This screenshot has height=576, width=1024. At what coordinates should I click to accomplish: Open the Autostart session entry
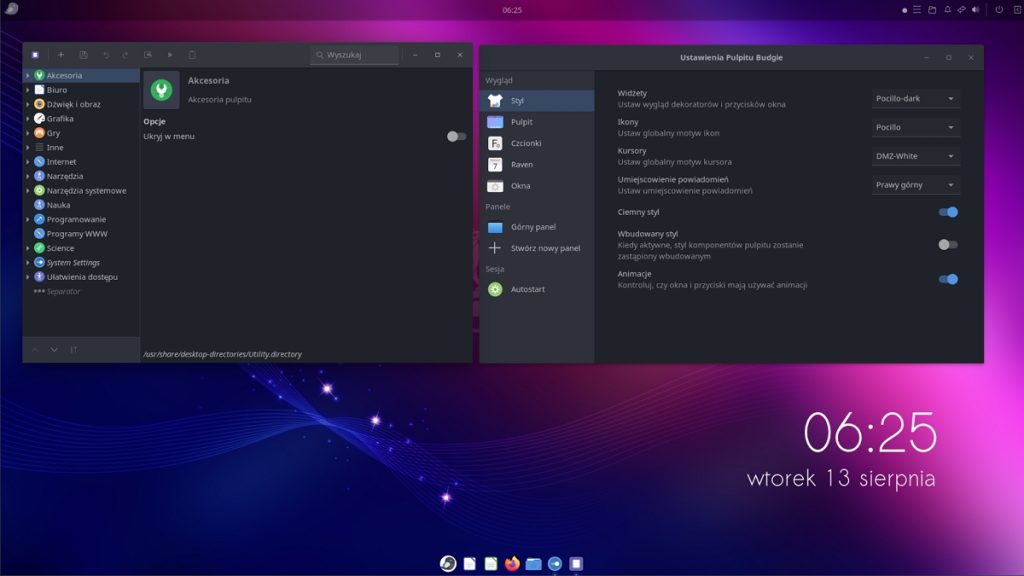coord(528,289)
